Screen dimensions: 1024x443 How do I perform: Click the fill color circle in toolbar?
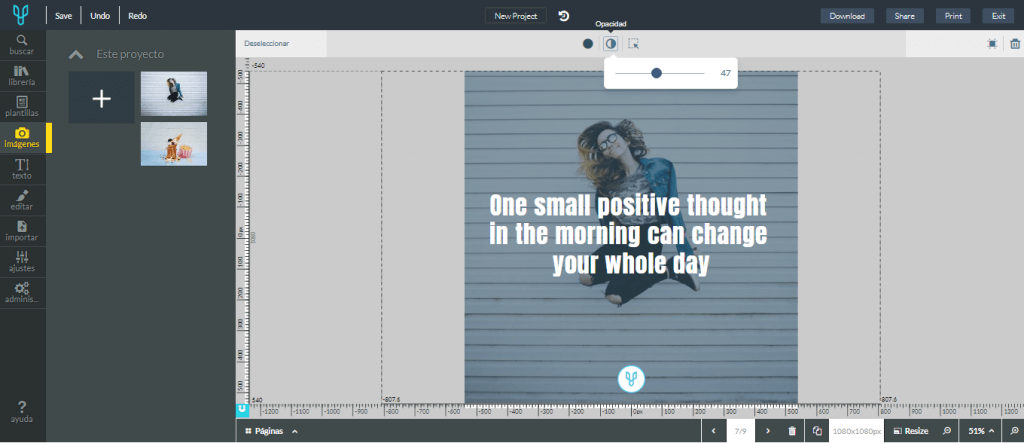tap(588, 44)
